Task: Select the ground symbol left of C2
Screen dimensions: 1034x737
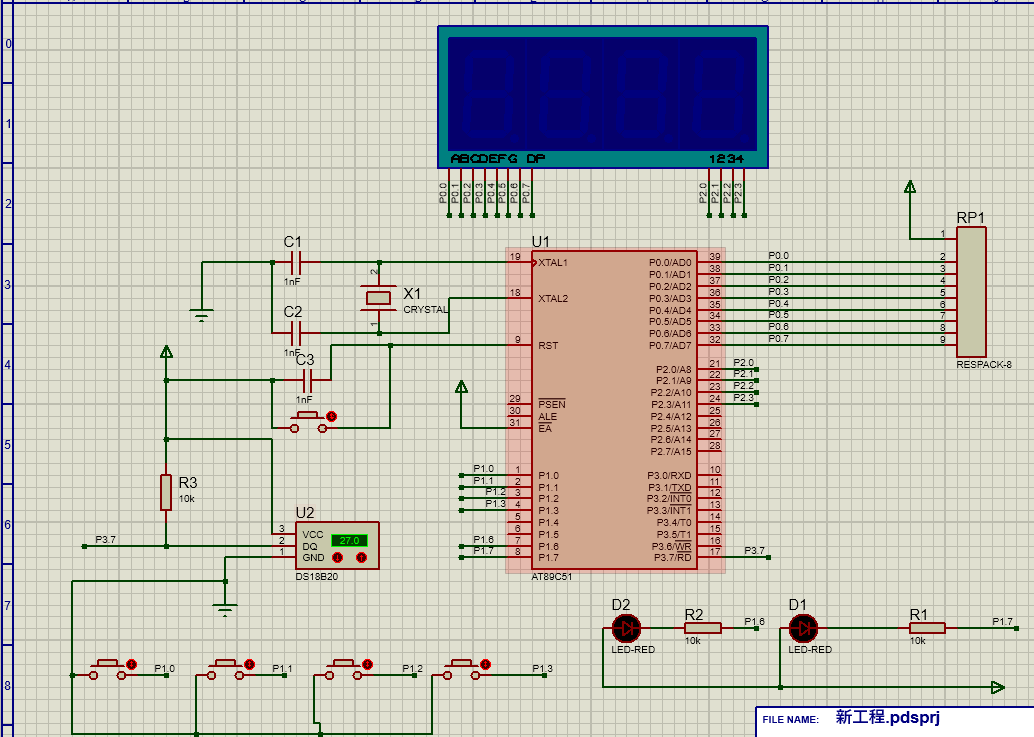Action: click(x=202, y=316)
